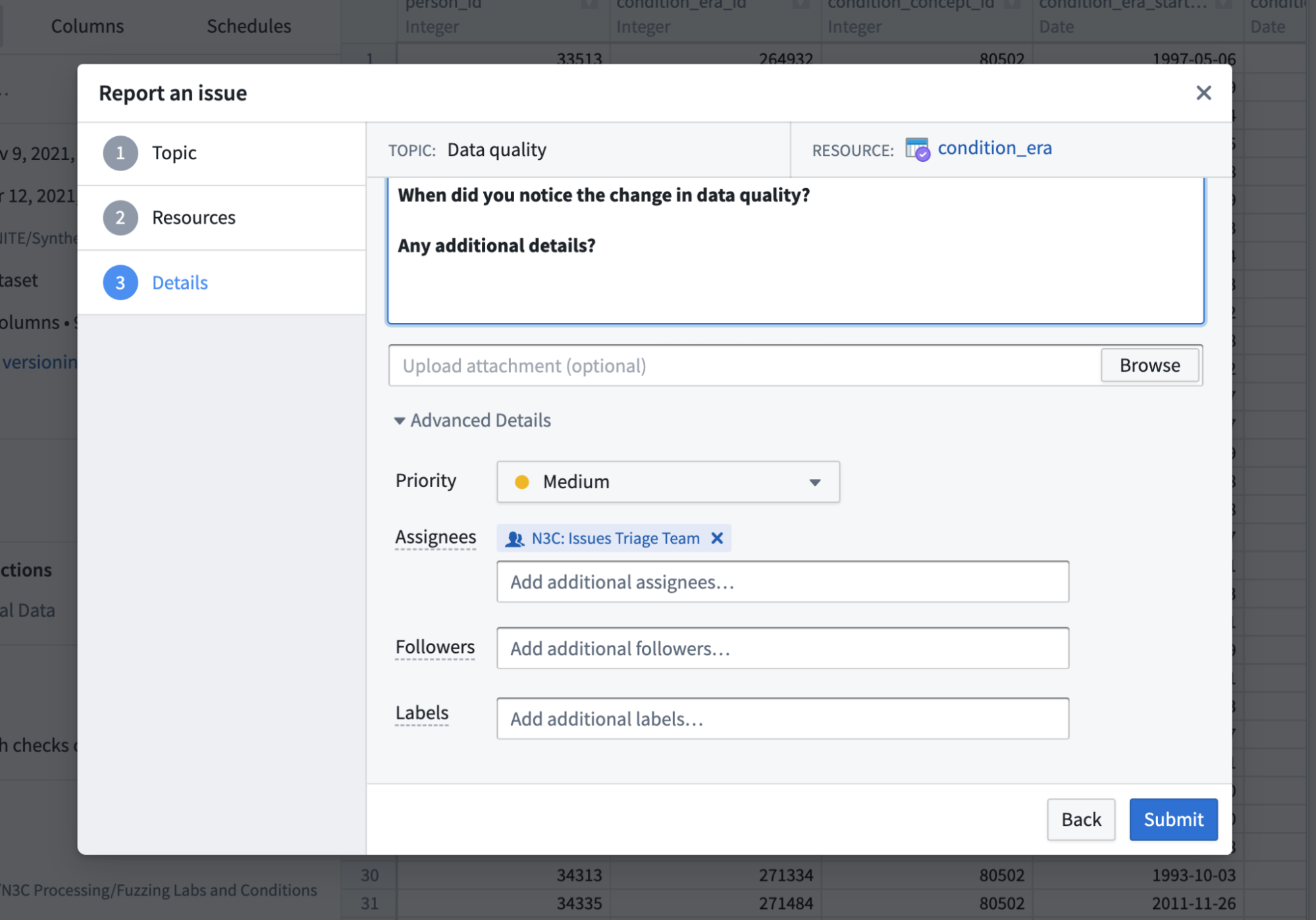Open the condition_era resource link
Viewport: 1316px width, 920px height.
pos(994,148)
